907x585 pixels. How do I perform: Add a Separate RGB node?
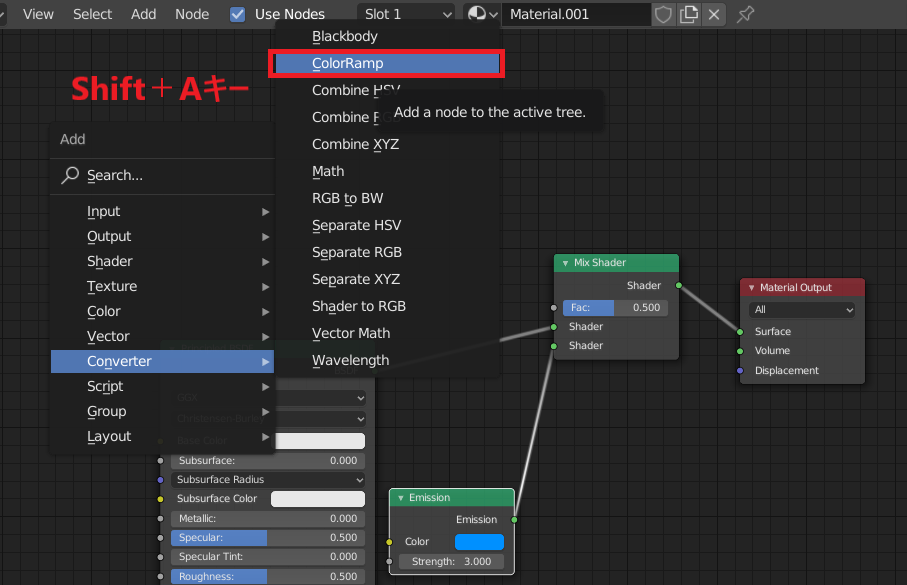387,252
